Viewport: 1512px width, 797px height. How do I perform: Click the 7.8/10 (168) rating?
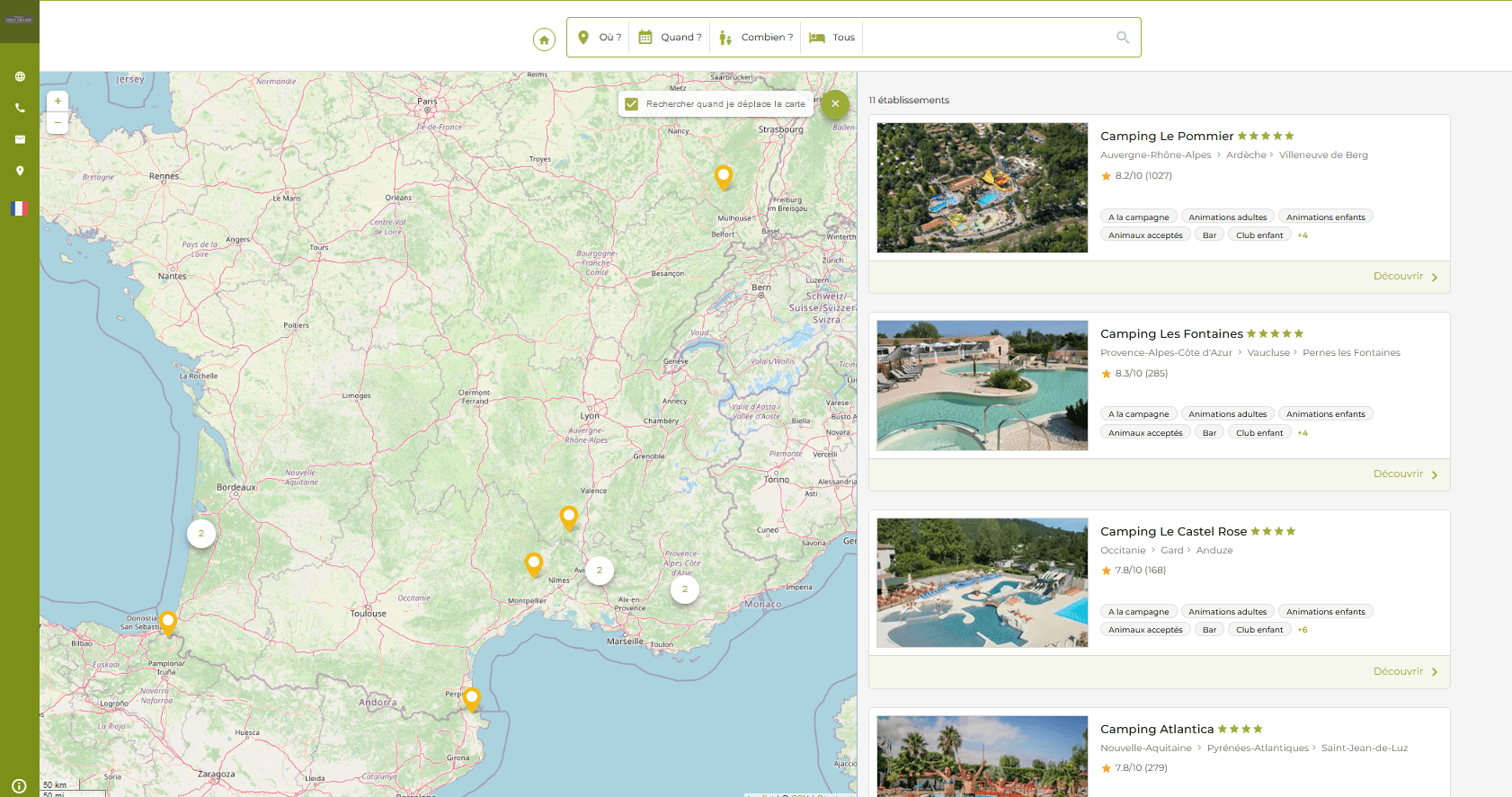(1134, 571)
